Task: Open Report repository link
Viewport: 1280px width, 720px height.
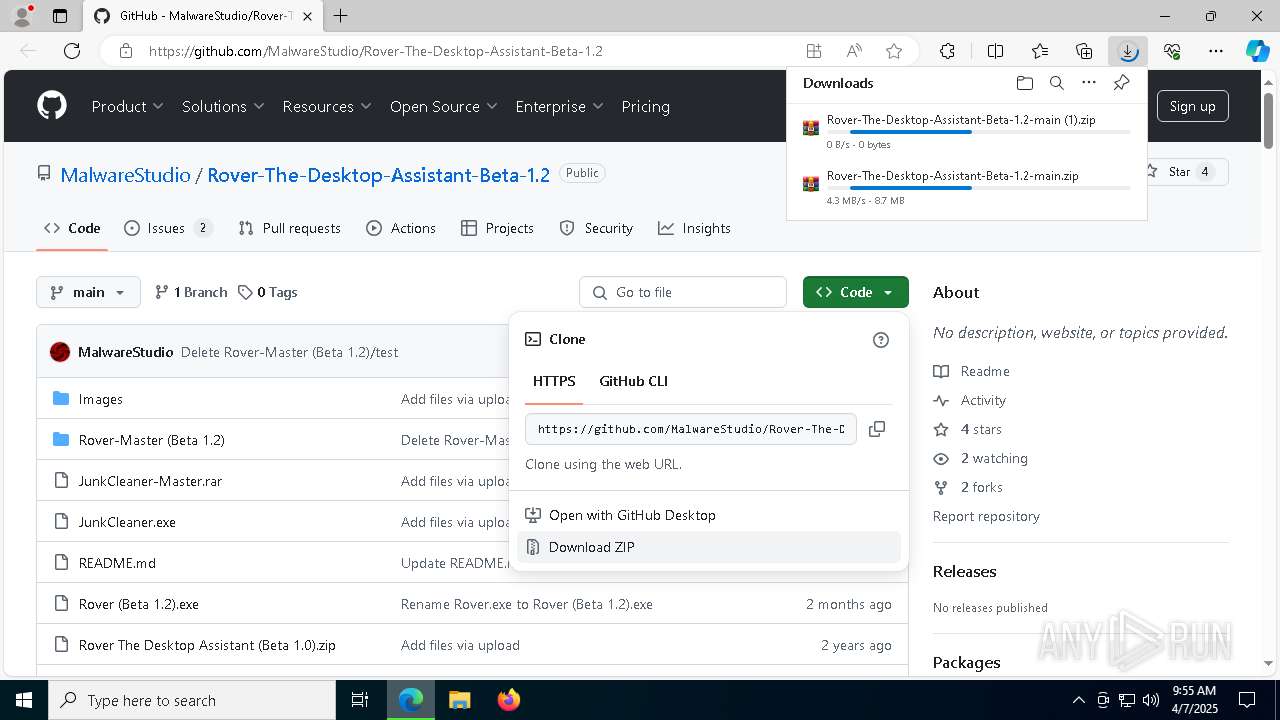Action: tap(986, 516)
